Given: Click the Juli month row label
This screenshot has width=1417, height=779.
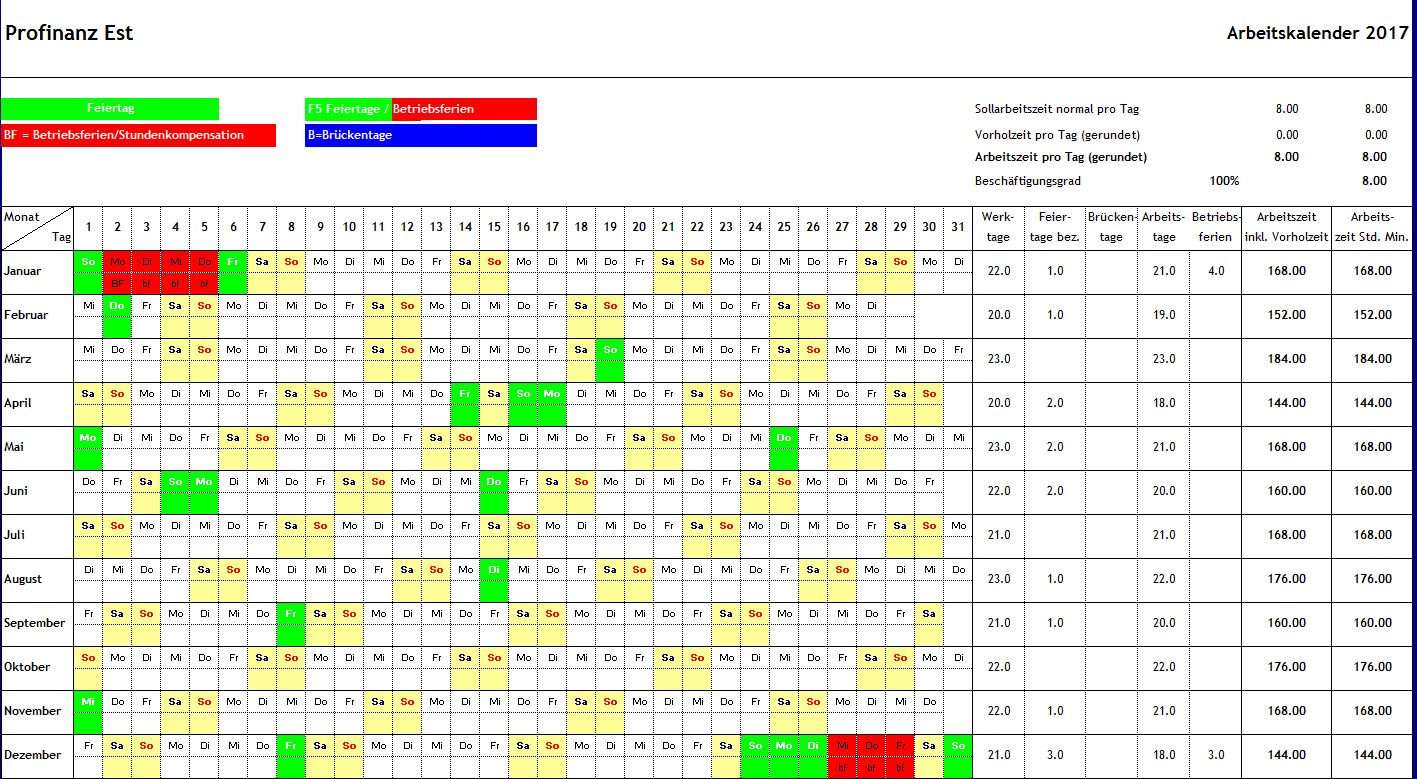Looking at the screenshot, I should pos(15,535).
